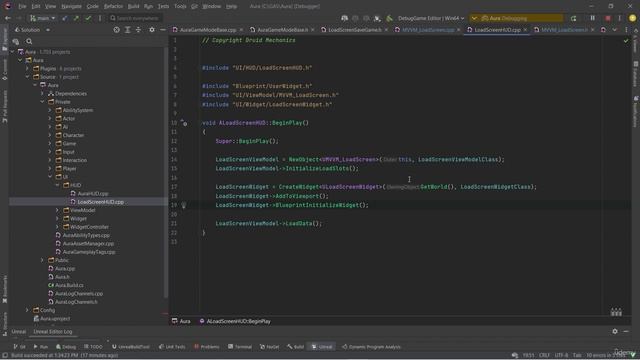Image resolution: width=640 pixels, height=360 pixels.
Task: Open the DebugGame Editor | Win64 configuration dropdown
Action: [x=431, y=18]
